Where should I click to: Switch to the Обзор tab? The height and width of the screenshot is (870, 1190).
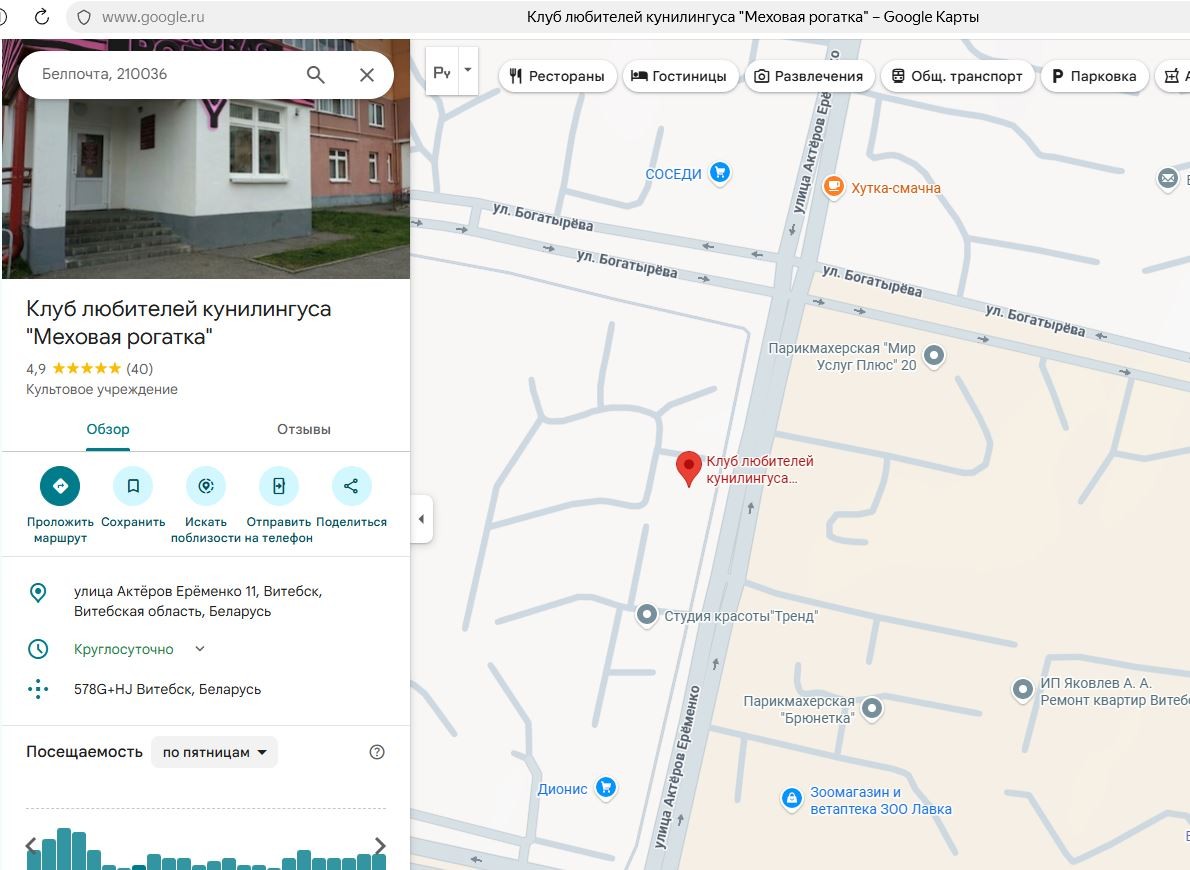tap(108, 430)
